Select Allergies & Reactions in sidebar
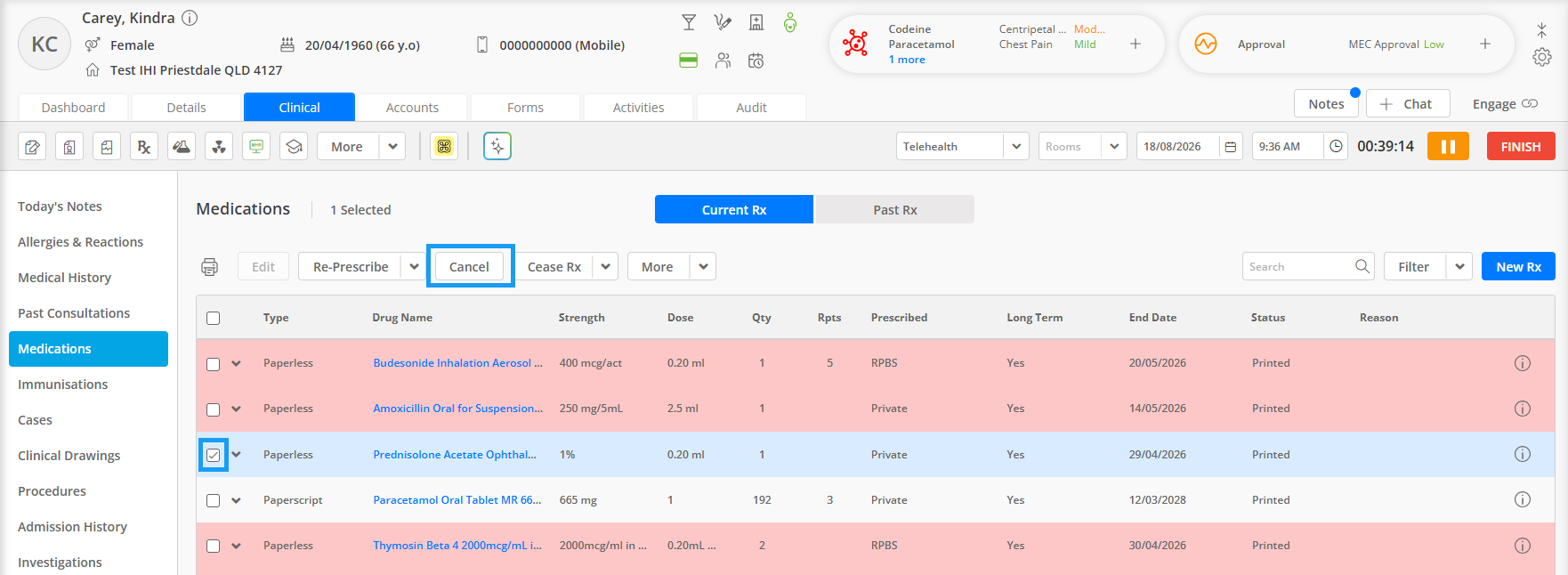This screenshot has height=575, width=1568. point(80,242)
